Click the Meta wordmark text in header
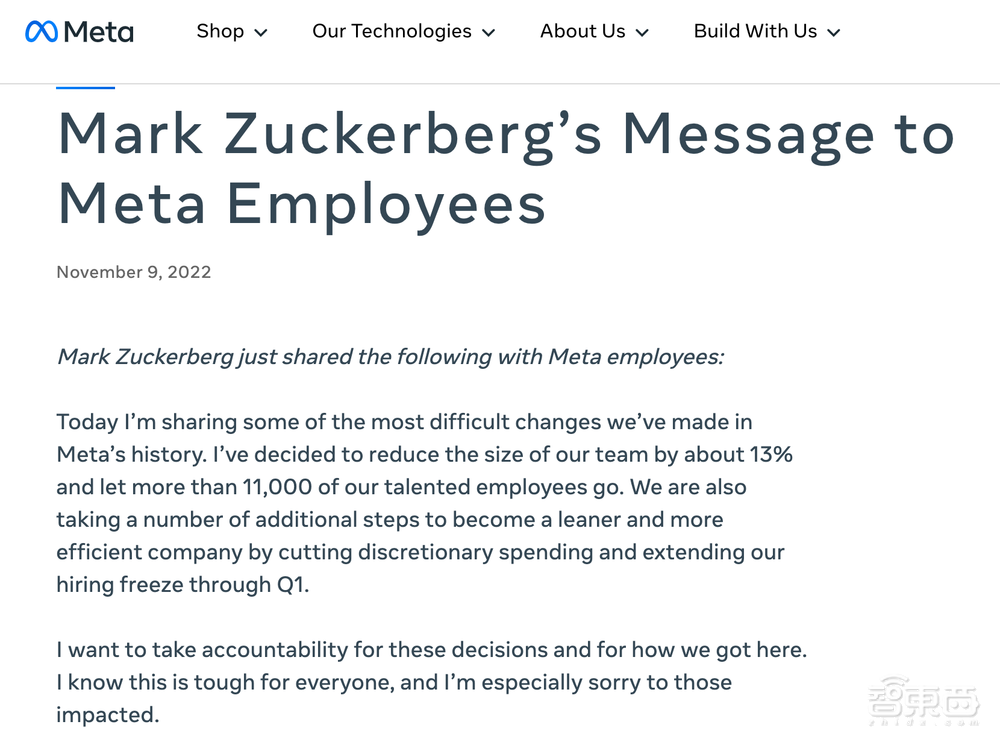This screenshot has height=745, width=1000. 98,32
